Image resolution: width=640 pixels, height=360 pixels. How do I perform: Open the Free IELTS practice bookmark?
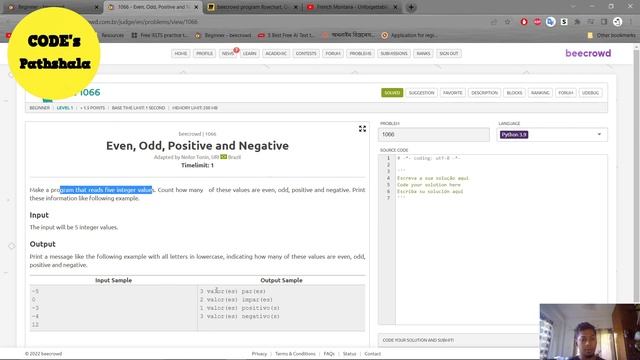160,36
